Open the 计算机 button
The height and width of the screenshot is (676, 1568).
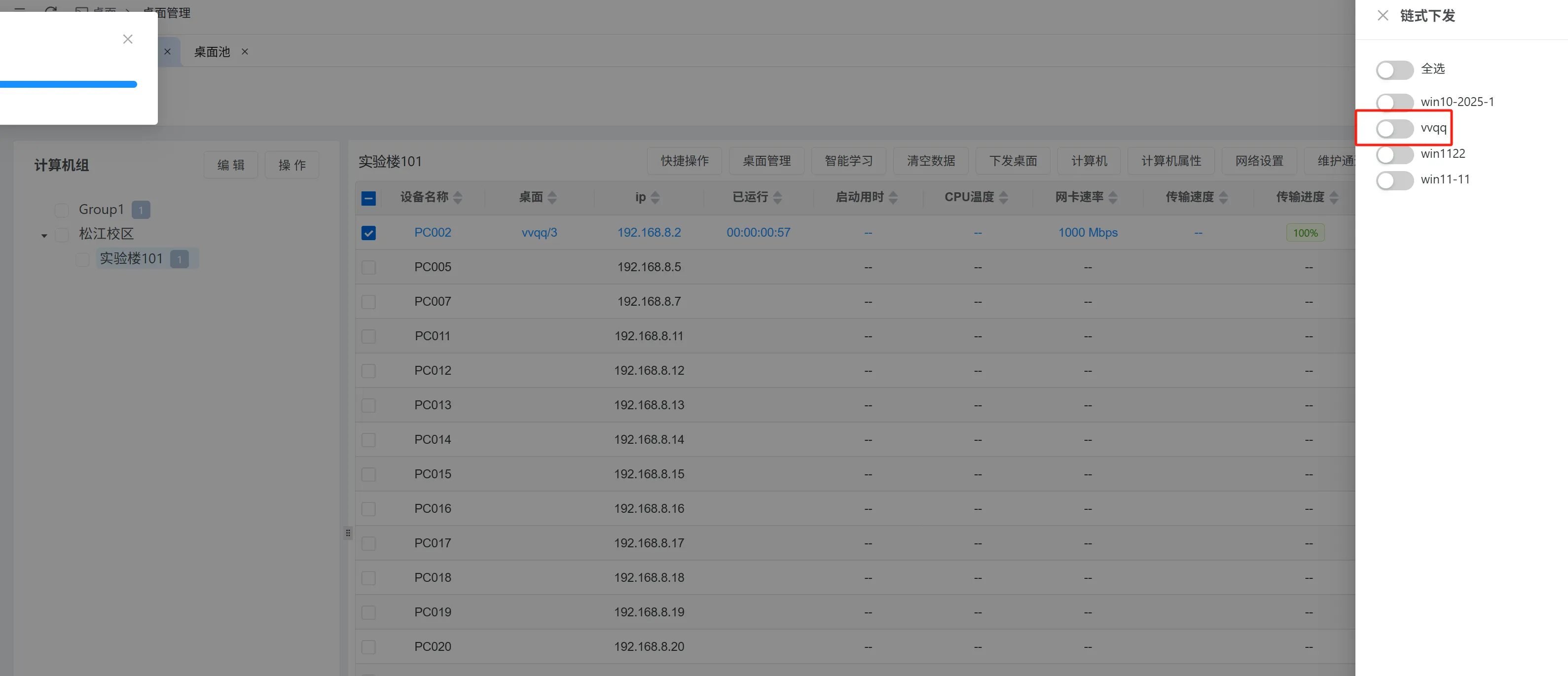coord(1089,161)
